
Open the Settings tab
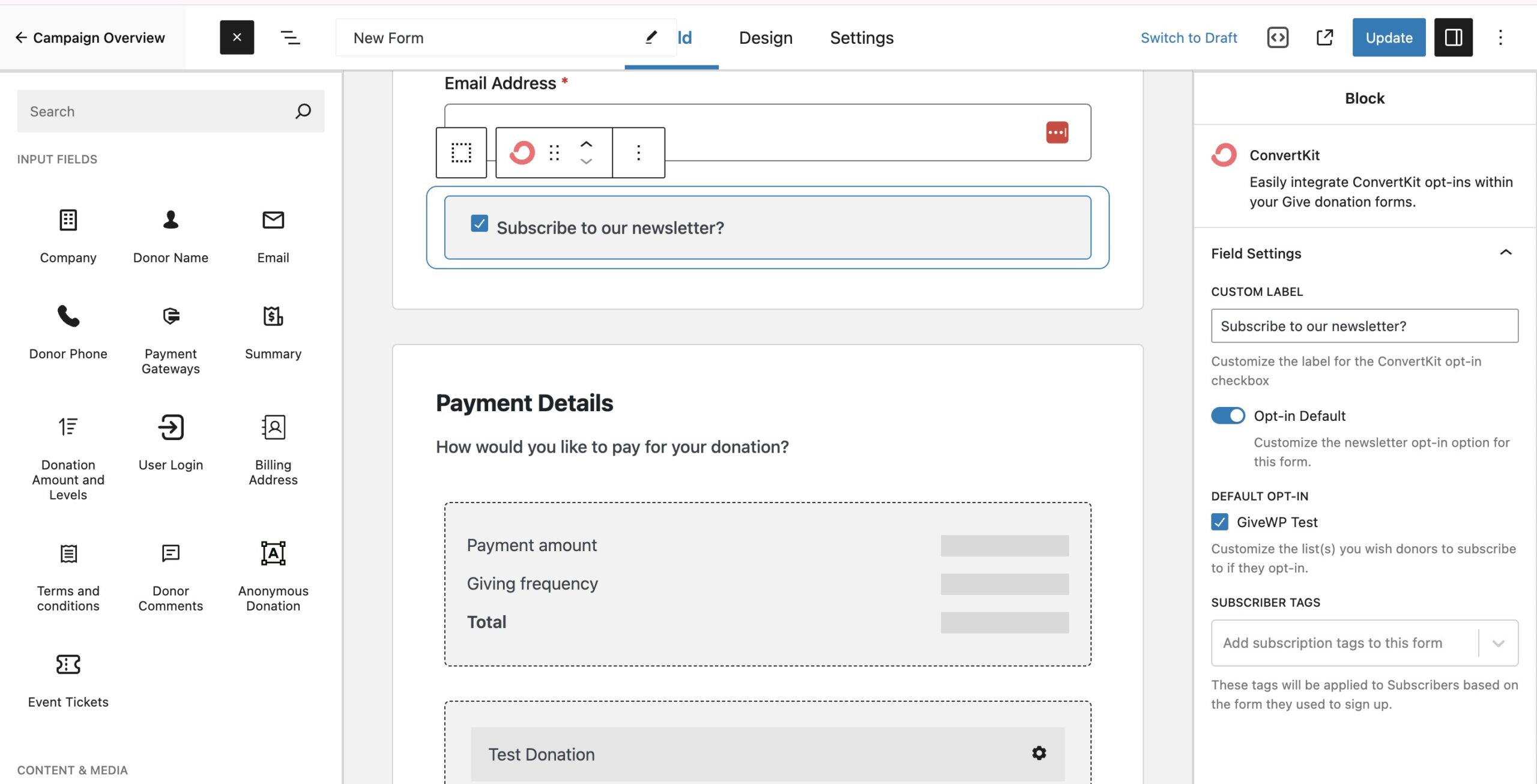(x=862, y=38)
